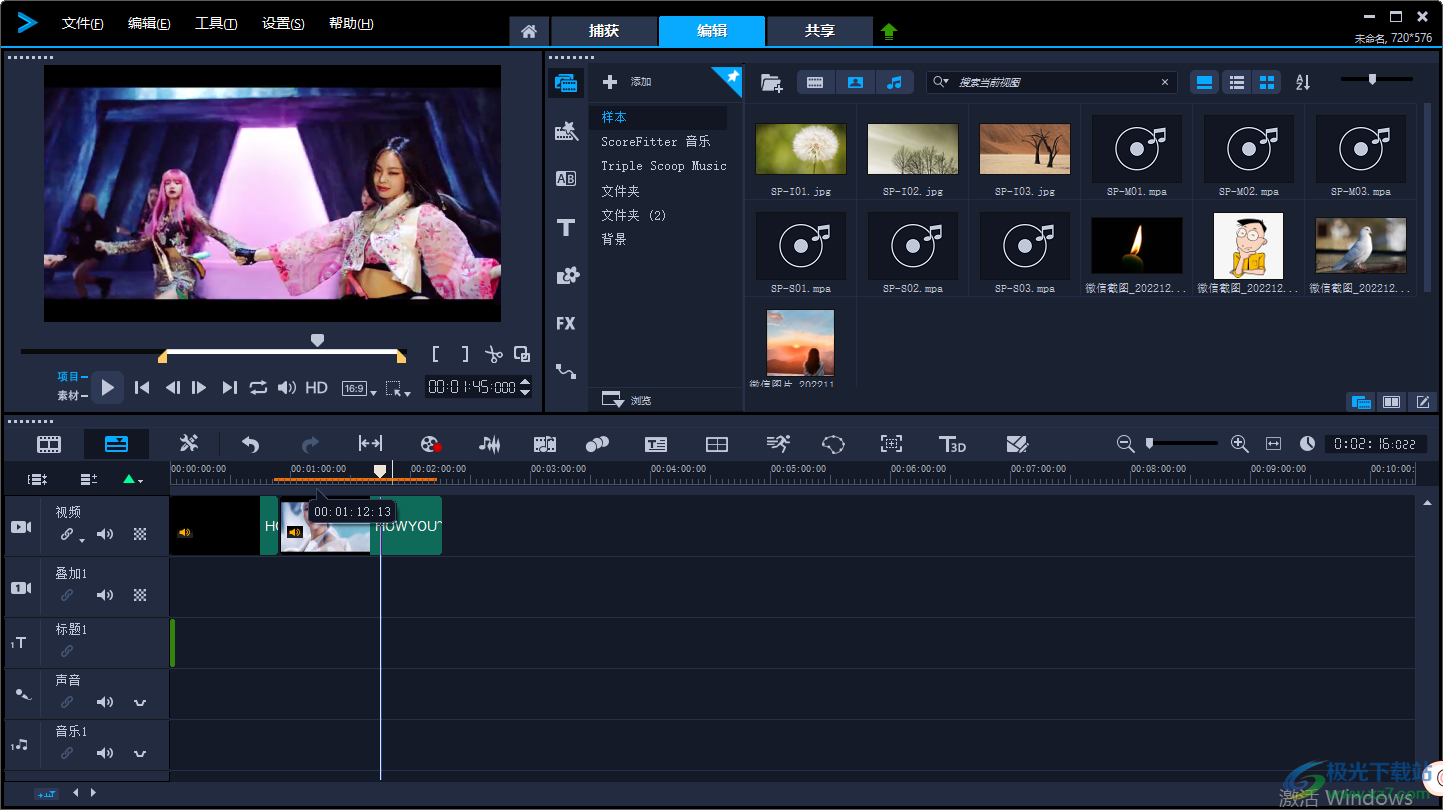Screen dimensions: 1443x810
Task: Open the preview resize/crop mode dropdown
Action: (x=398, y=389)
